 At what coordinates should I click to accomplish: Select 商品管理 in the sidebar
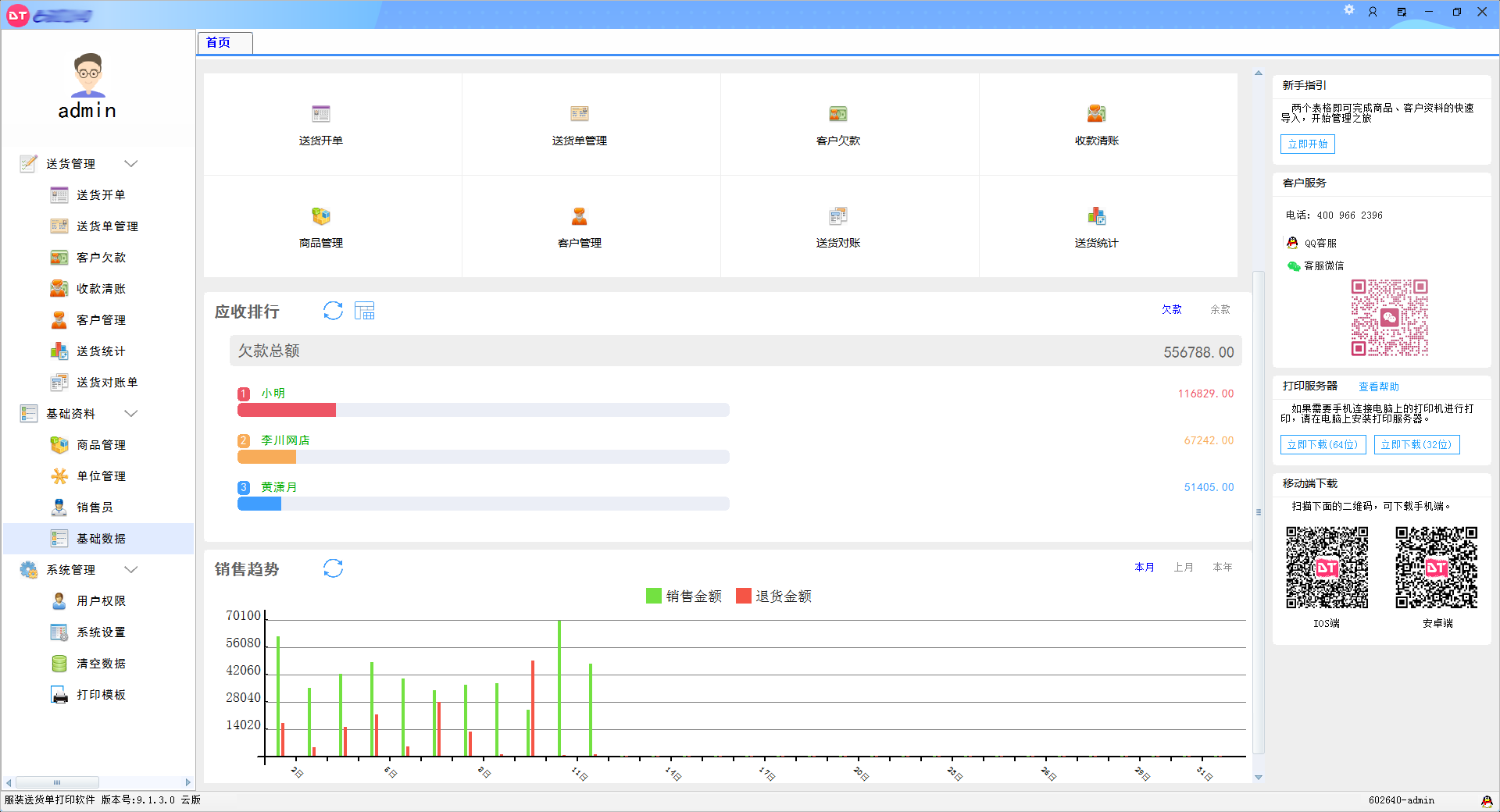click(x=100, y=445)
